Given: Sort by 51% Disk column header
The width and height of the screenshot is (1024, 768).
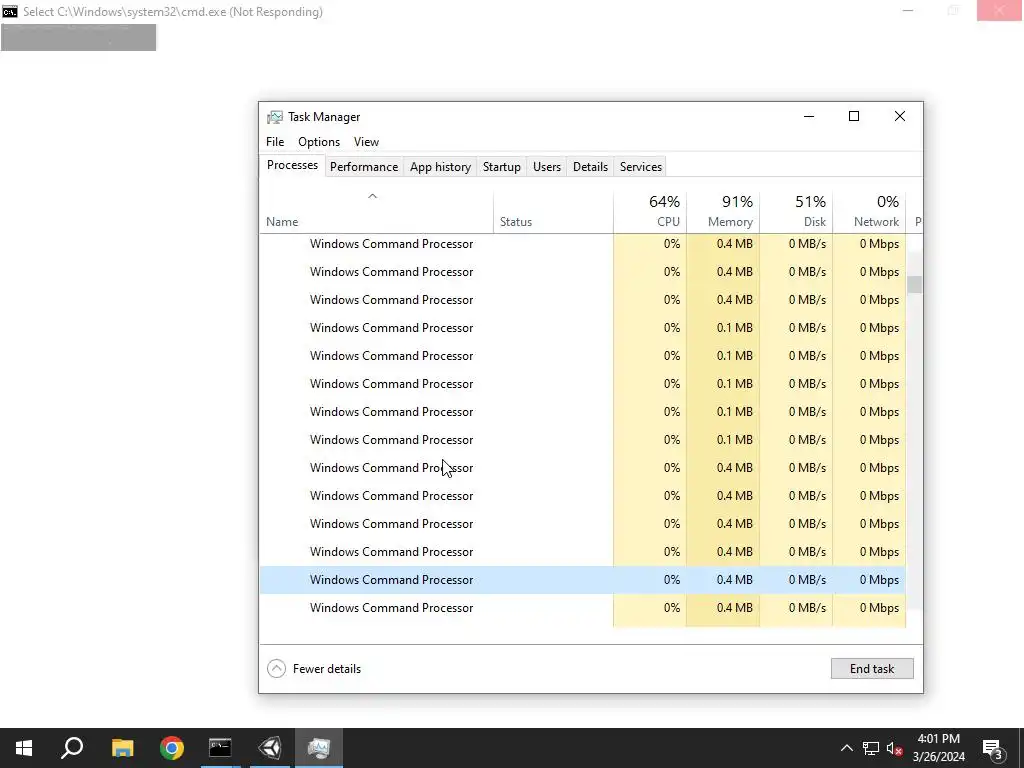Looking at the screenshot, I should [x=796, y=213].
